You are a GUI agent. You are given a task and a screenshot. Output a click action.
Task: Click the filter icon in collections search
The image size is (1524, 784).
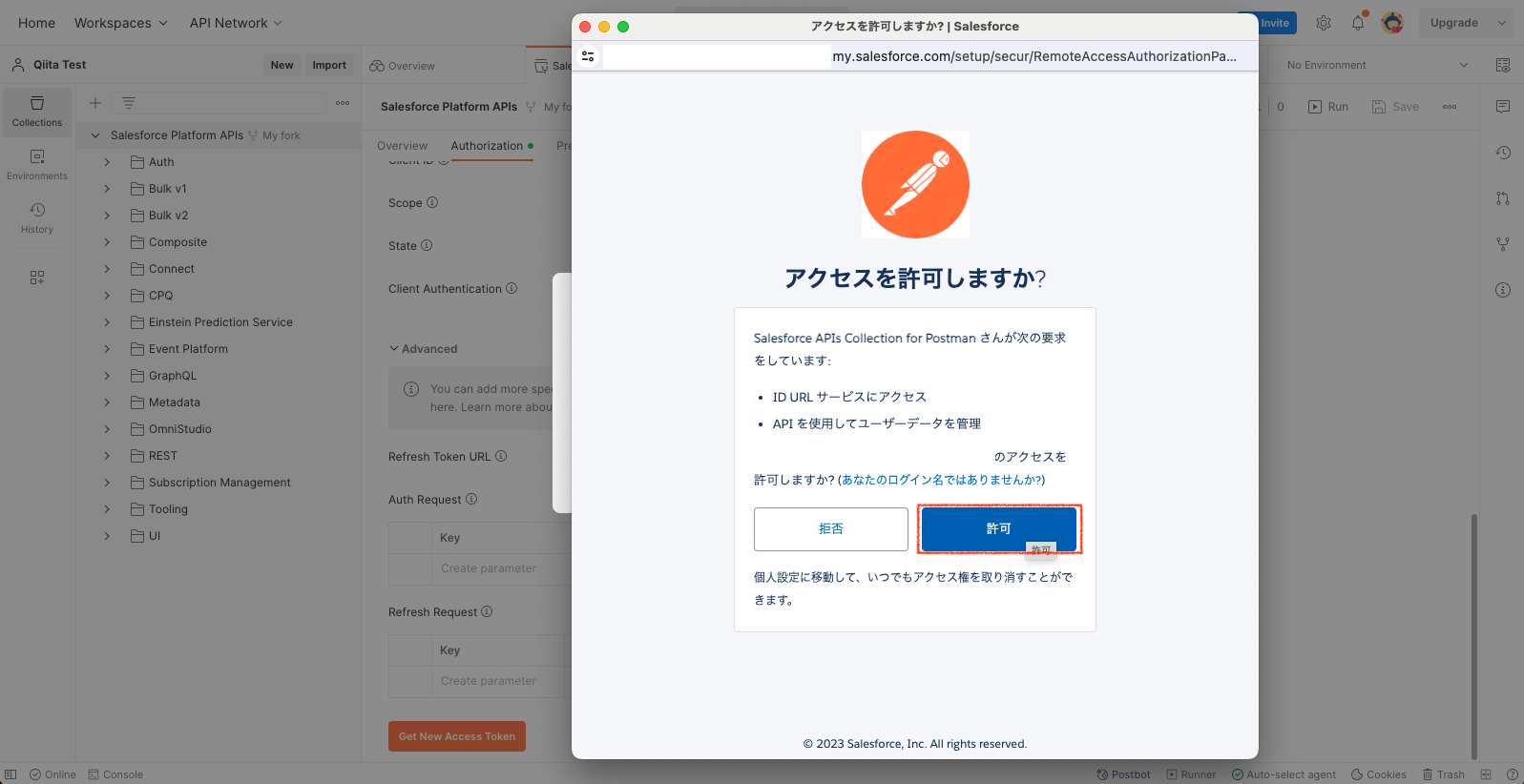[129, 103]
